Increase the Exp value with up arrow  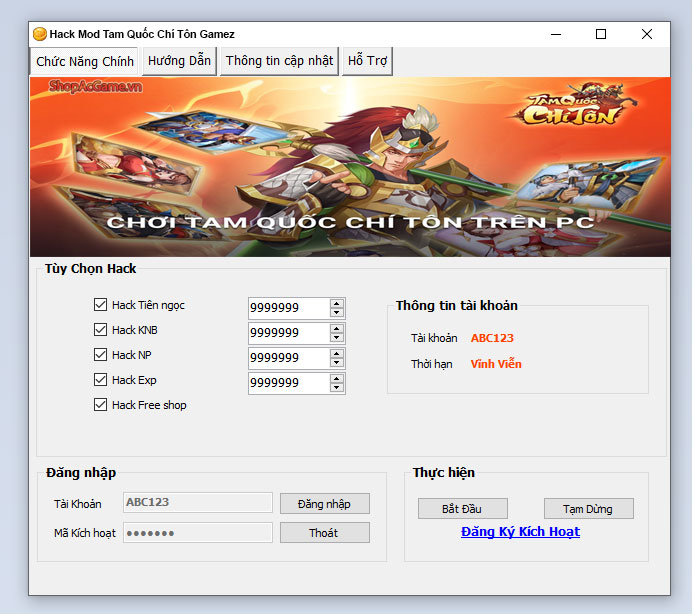coord(337,379)
